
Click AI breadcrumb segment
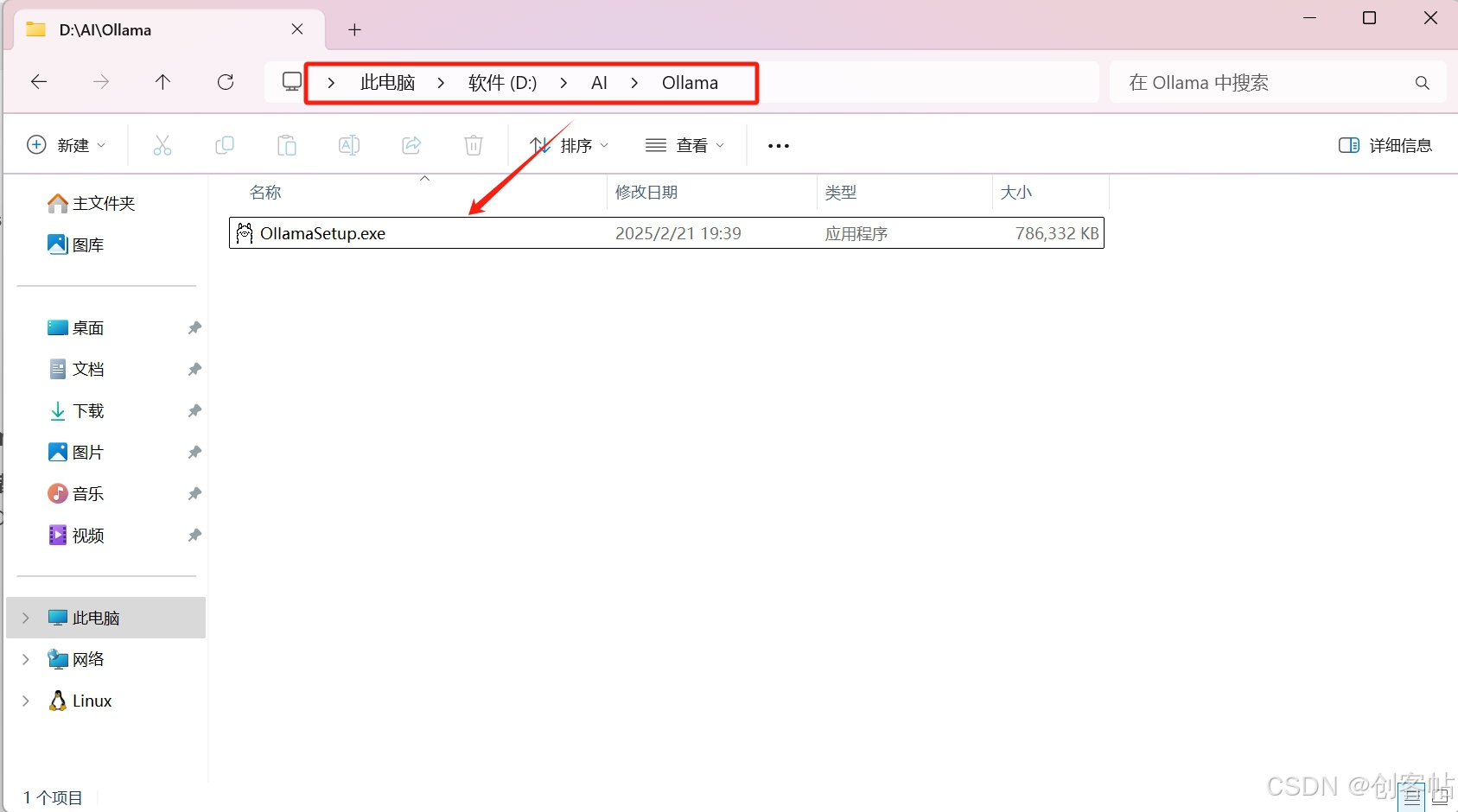599,83
